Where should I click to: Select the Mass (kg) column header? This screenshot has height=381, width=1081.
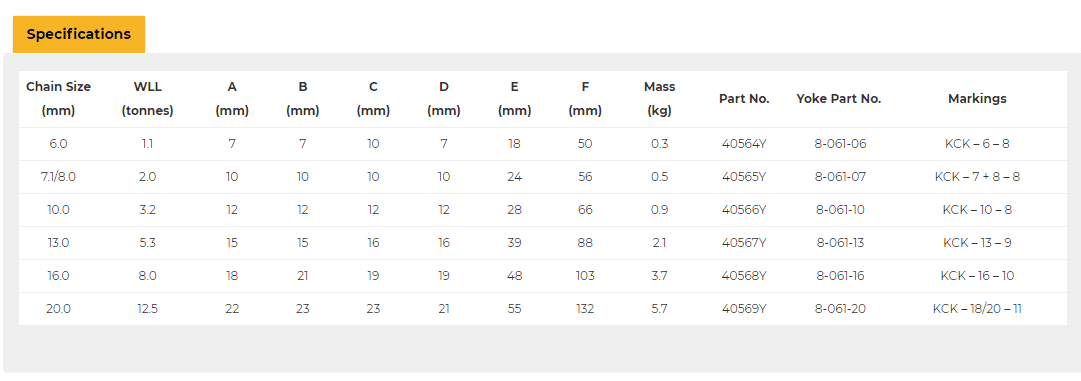(x=660, y=99)
